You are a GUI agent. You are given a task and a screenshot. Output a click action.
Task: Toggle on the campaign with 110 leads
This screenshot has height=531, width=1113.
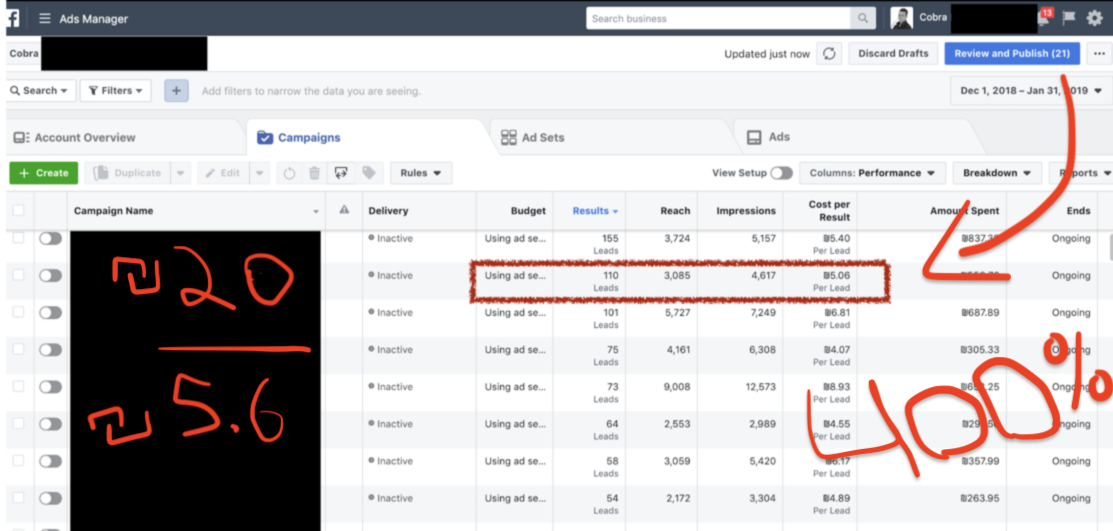click(x=50, y=276)
